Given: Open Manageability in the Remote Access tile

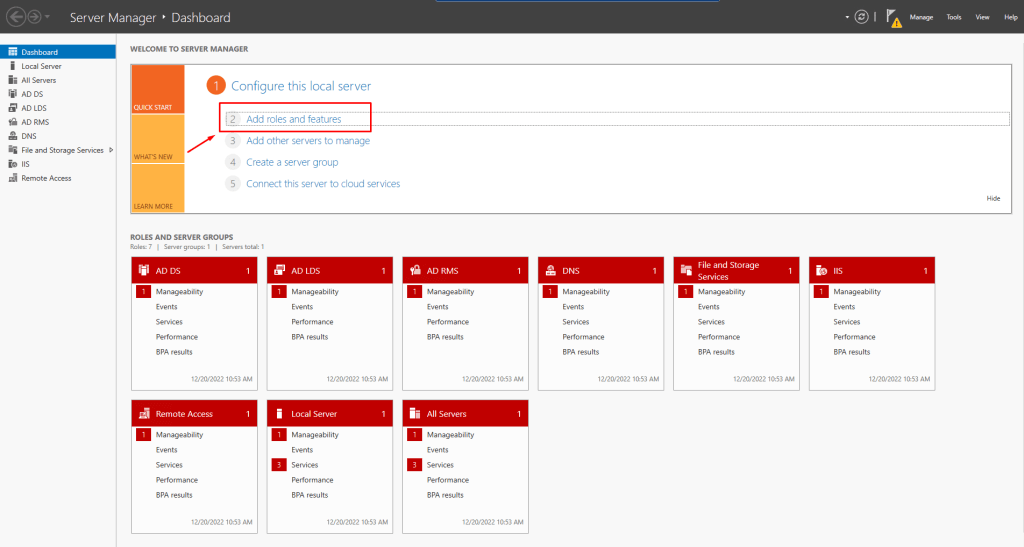Looking at the screenshot, I should 179,435.
